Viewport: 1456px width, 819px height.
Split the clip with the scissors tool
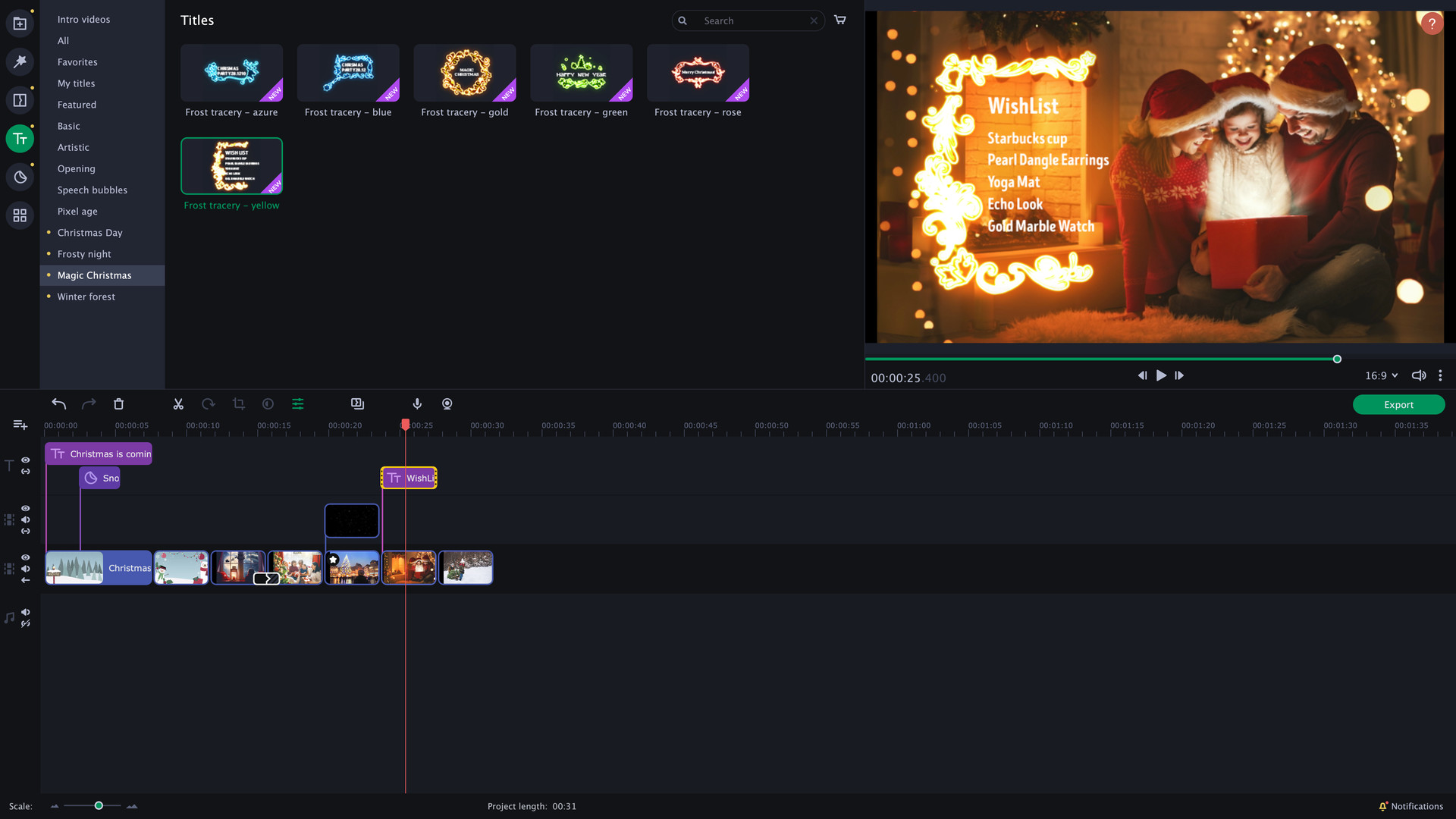178,403
